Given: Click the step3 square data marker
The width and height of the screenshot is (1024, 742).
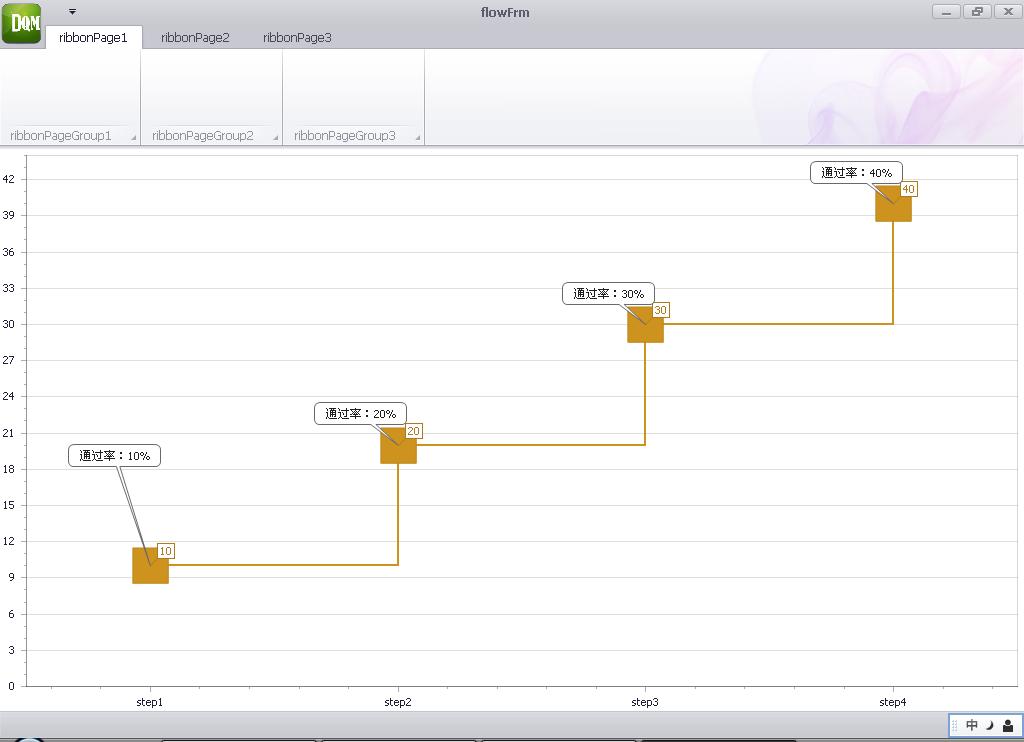Looking at the screenshot, I should click(645, 325).
